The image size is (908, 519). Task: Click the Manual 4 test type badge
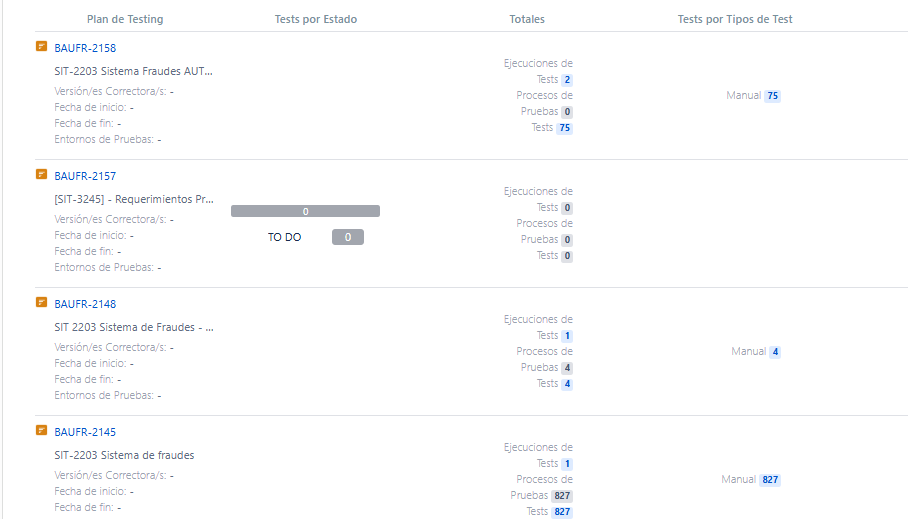click(775, 352)
